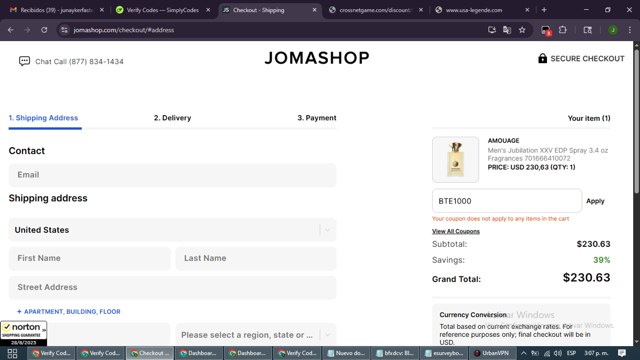Open the Chrome profile avatar
Image resolution: width=640 pixels, height=360 pixels.
click(613, 30)
